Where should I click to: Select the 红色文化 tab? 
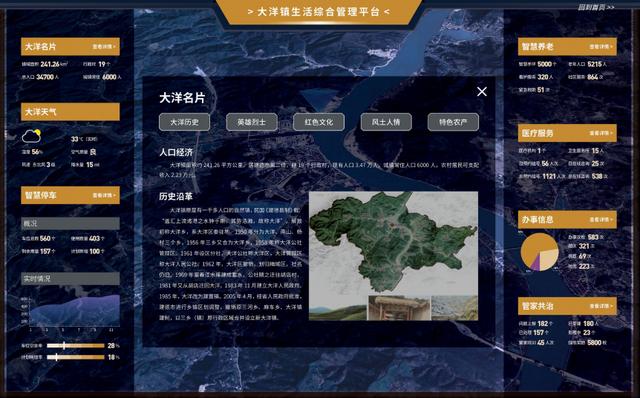click(319, 122)
